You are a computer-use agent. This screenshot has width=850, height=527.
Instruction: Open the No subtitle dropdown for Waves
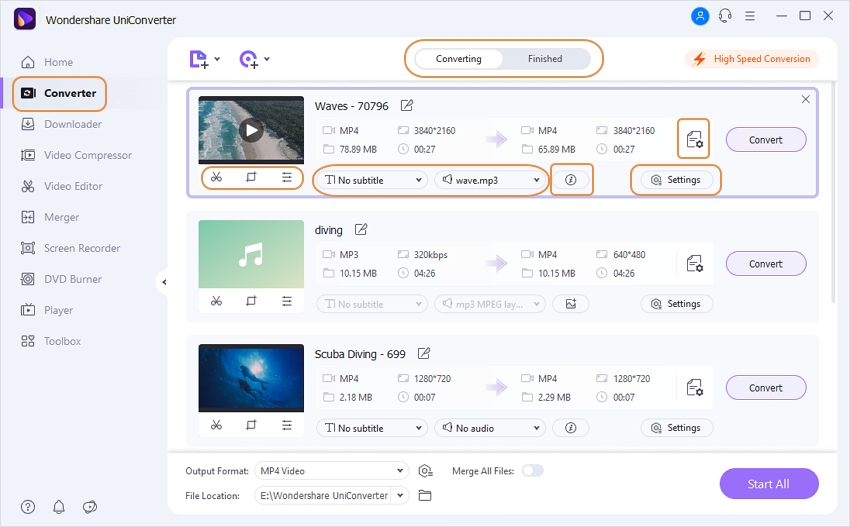371,180
